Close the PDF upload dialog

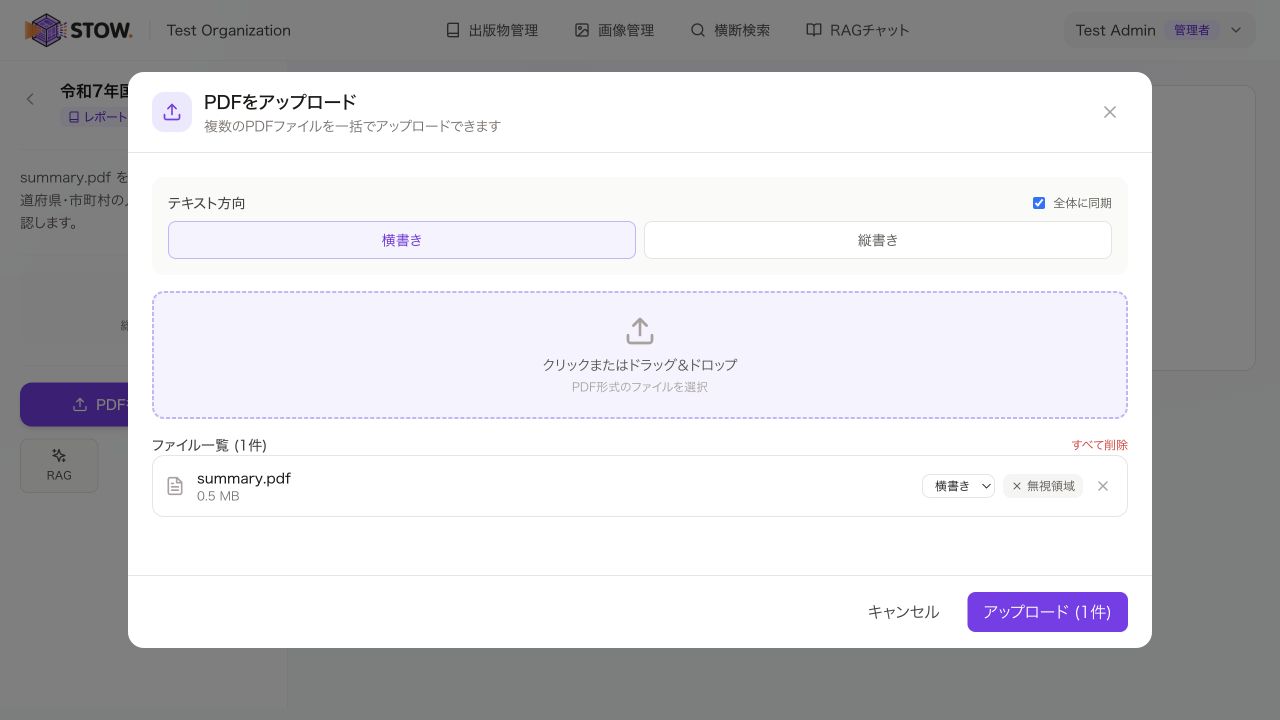pyautogui.click(x=1110, y=112)
